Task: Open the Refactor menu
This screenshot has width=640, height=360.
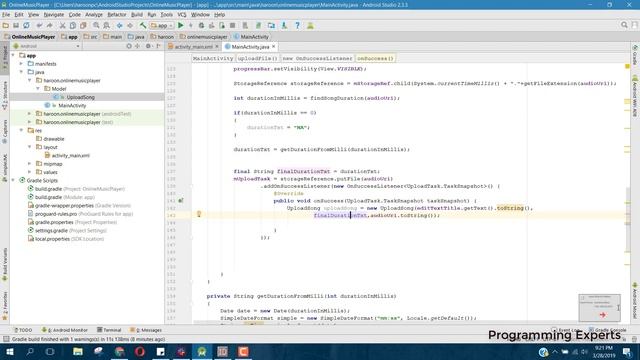Action: (117, 15)
